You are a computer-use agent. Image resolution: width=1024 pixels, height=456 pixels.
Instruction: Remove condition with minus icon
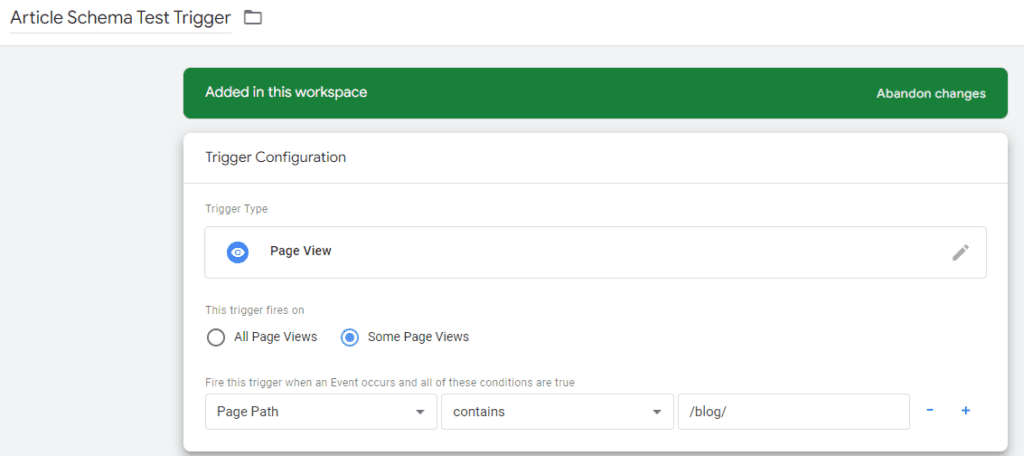(929, 410)
